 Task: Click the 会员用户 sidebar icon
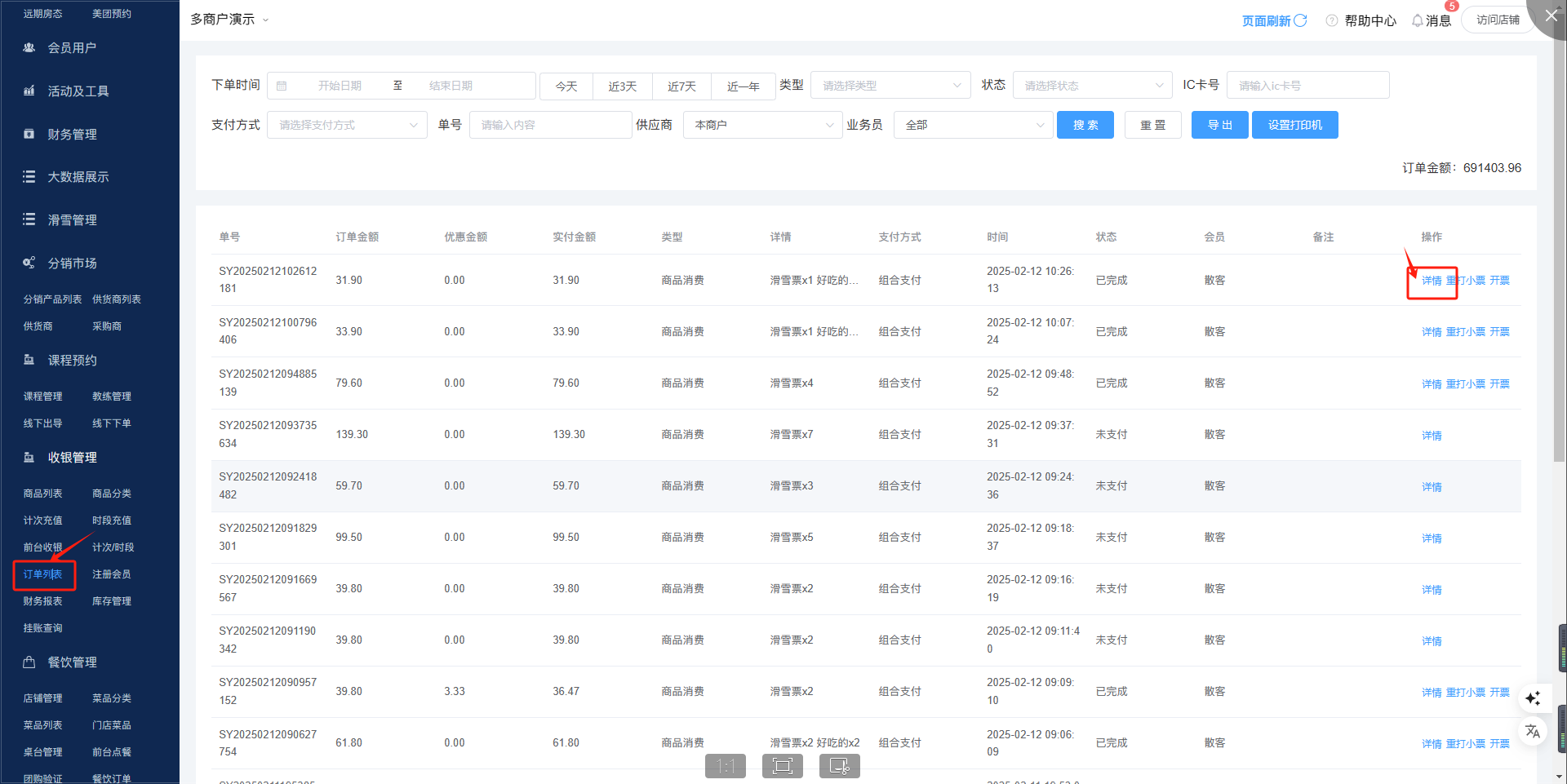tap(29, 48)
